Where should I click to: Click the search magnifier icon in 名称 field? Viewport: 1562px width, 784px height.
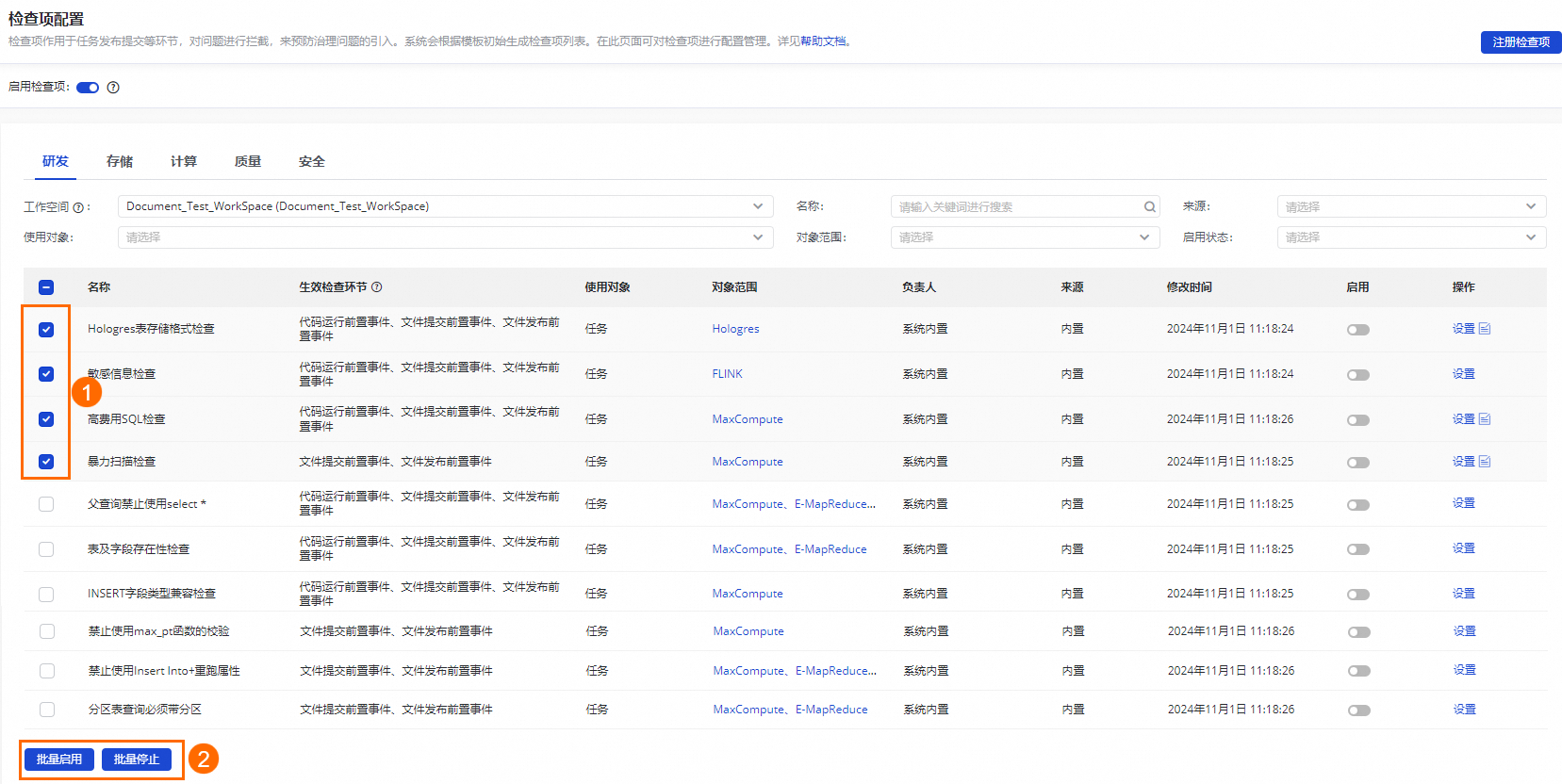[1150, 207]
